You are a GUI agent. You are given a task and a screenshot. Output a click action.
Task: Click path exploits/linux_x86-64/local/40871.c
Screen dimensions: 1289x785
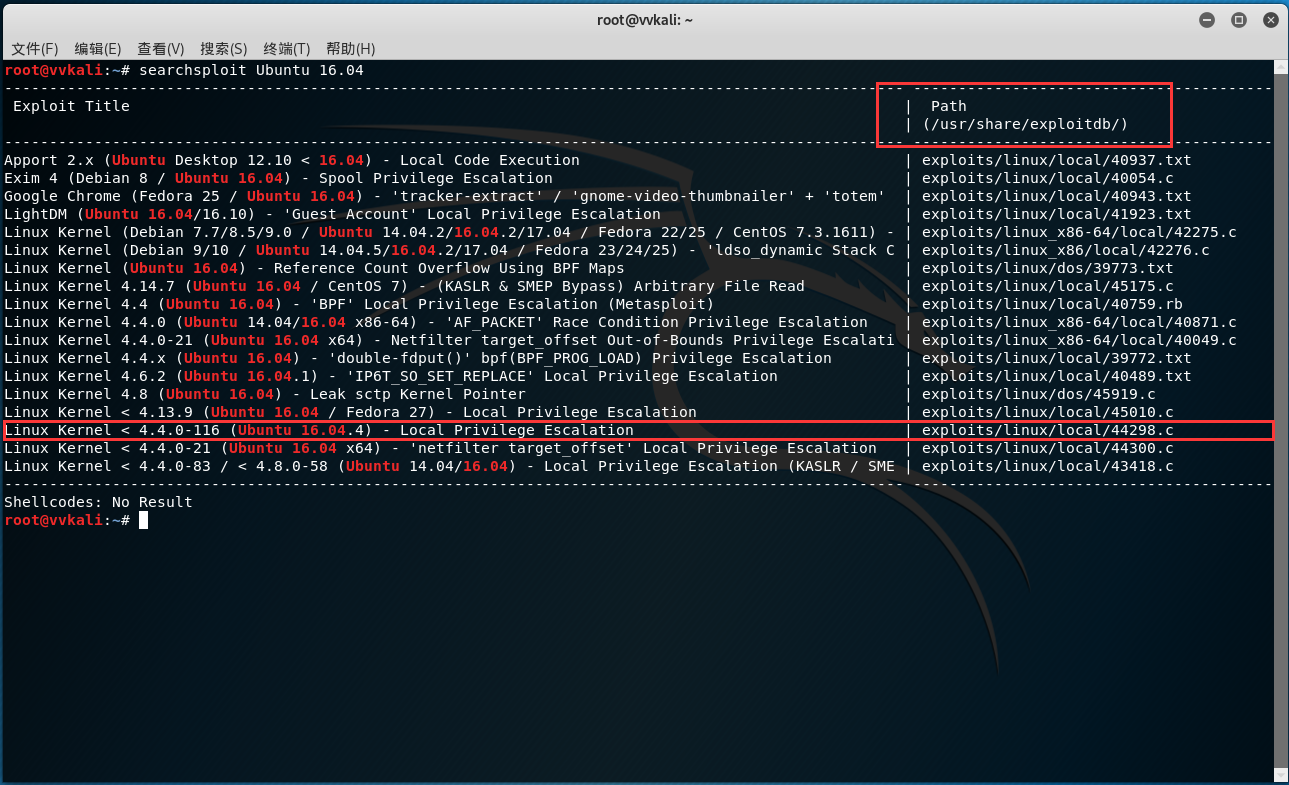coord(1079,322)
